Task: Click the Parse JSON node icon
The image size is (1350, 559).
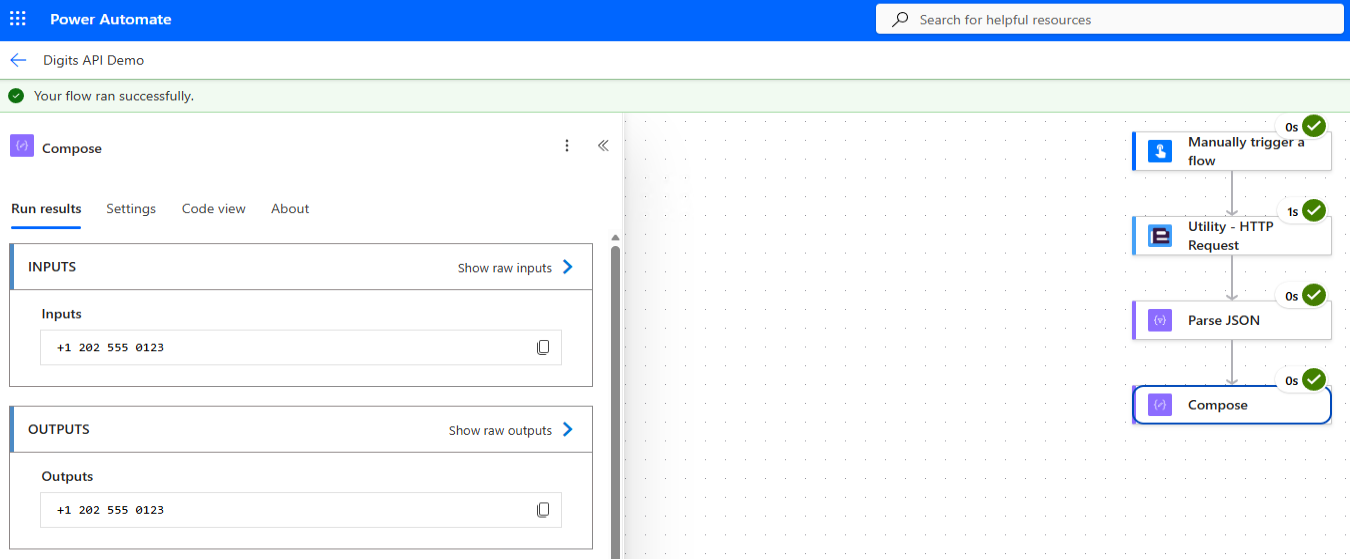Action: point(1160,321)
